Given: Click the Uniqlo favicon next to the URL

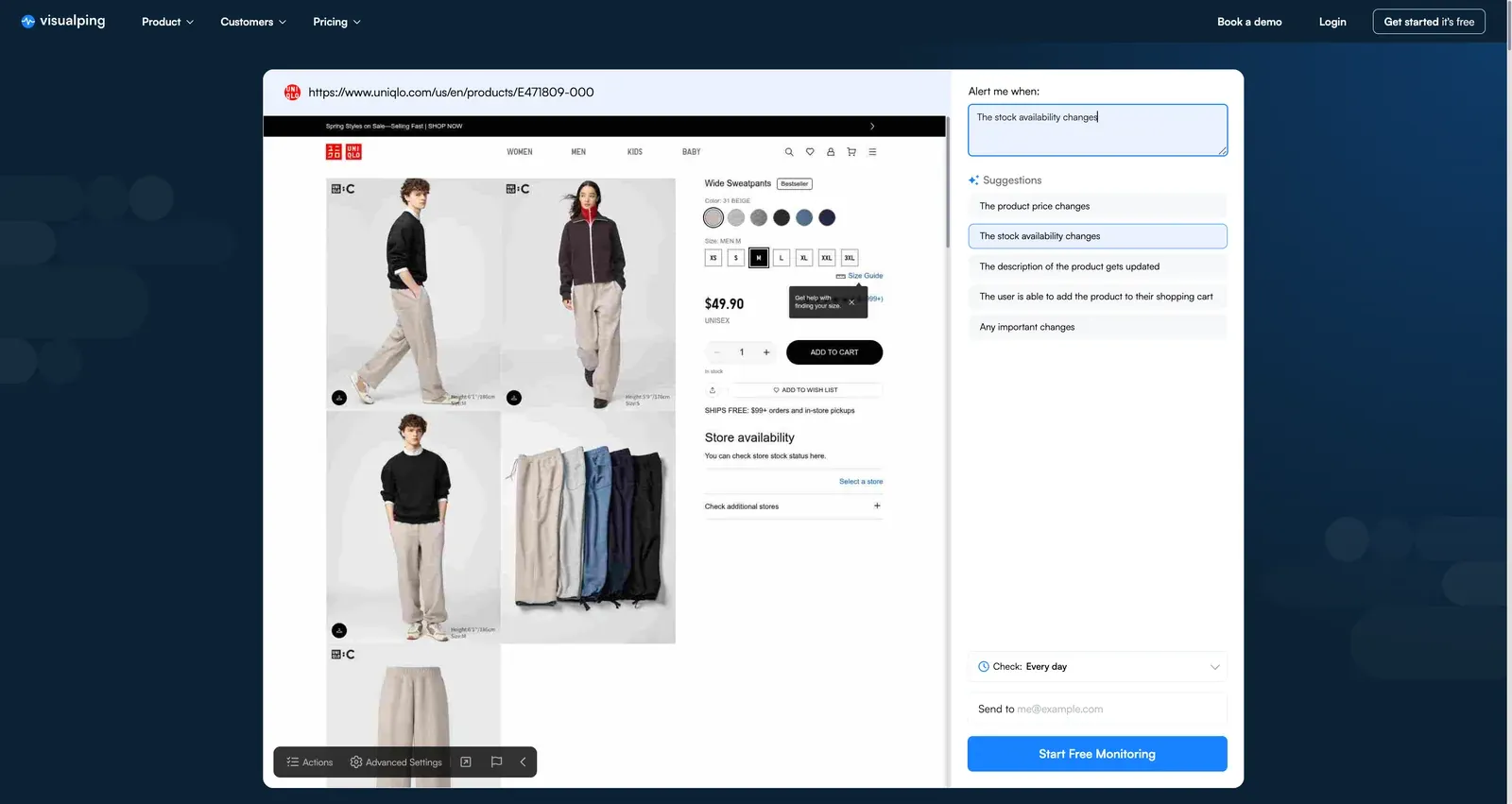Looking at the screenshot, I should tap(293, 92).
